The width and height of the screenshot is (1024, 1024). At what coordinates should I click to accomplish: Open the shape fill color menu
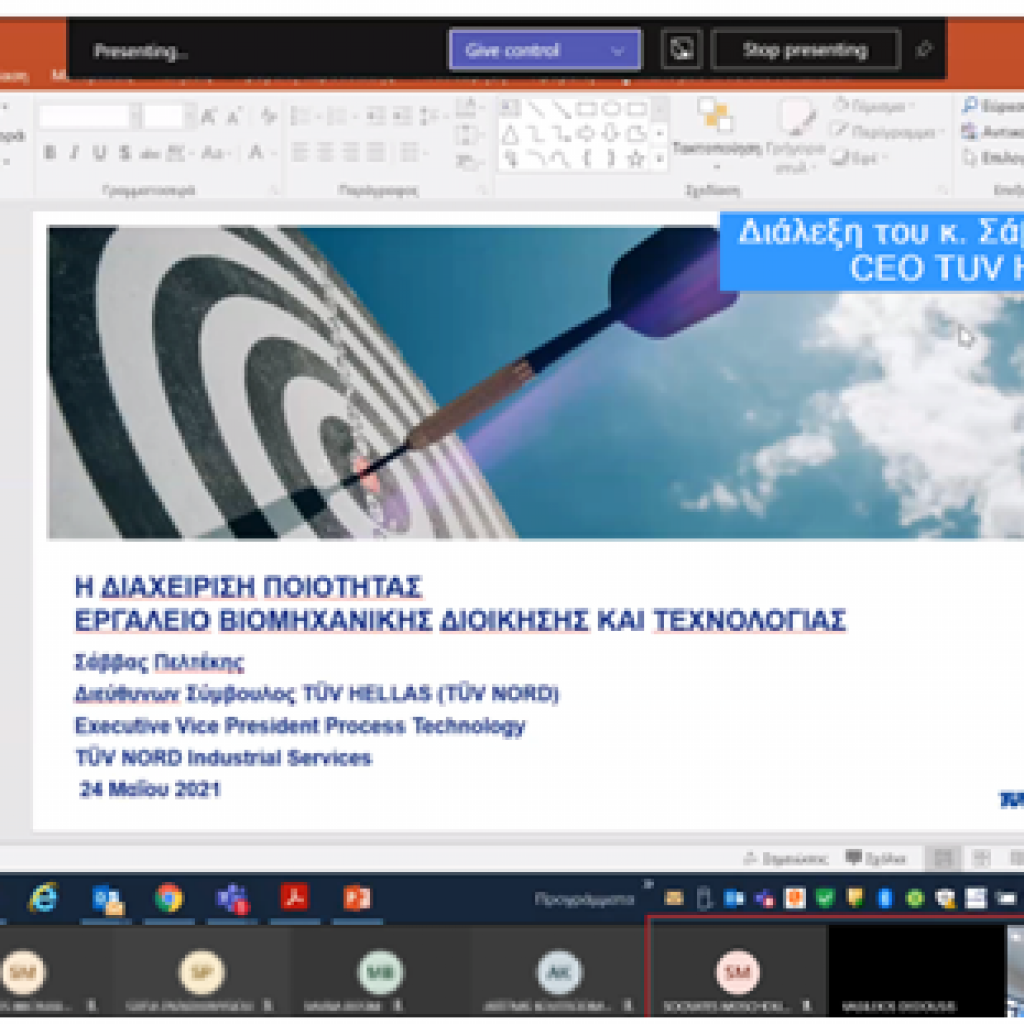coord(872,106)
